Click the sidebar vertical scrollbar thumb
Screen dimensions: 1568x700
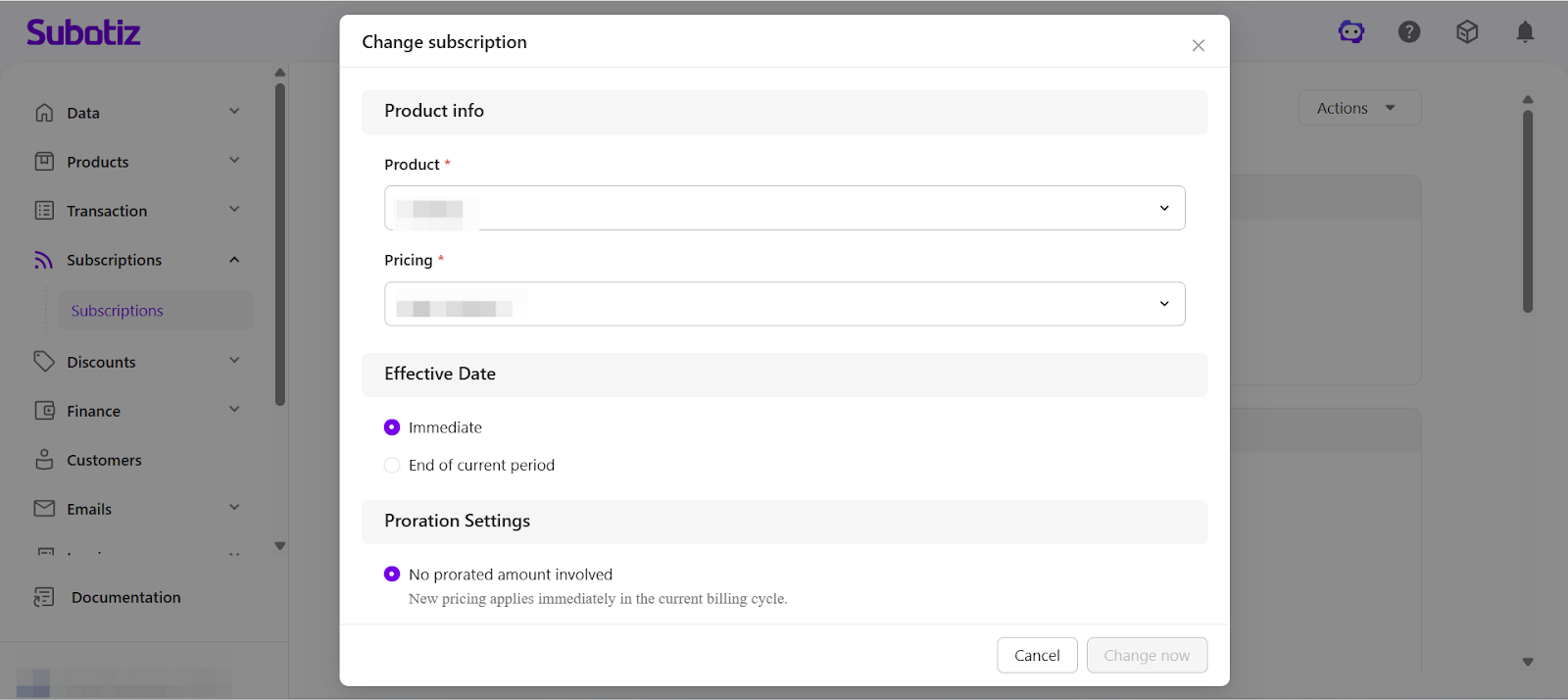[x=280, y=245]
